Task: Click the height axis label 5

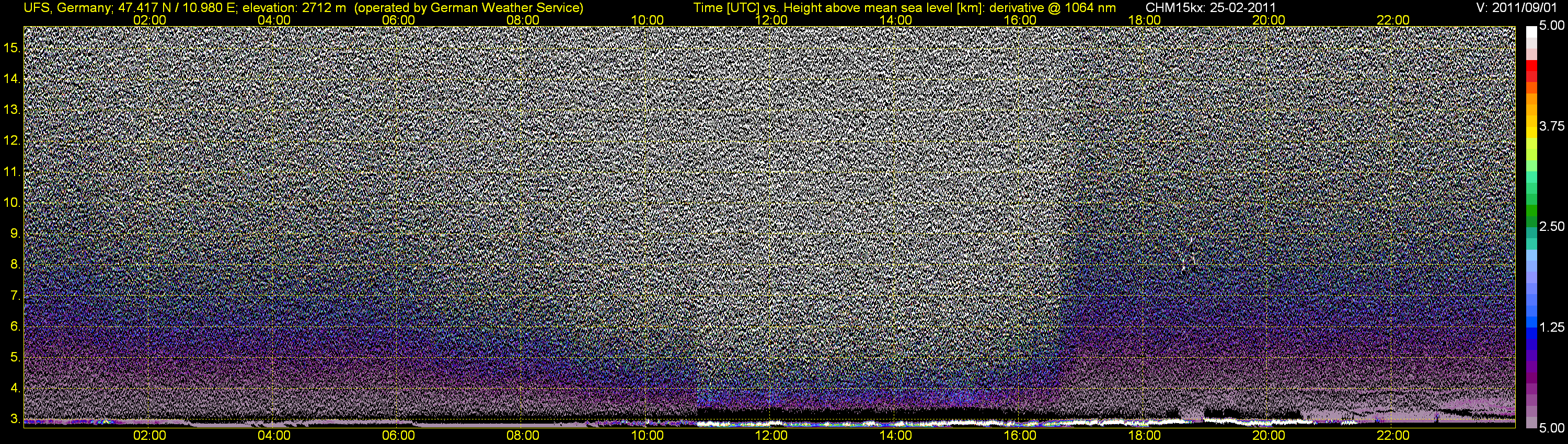Action: [x=15, y=357]
